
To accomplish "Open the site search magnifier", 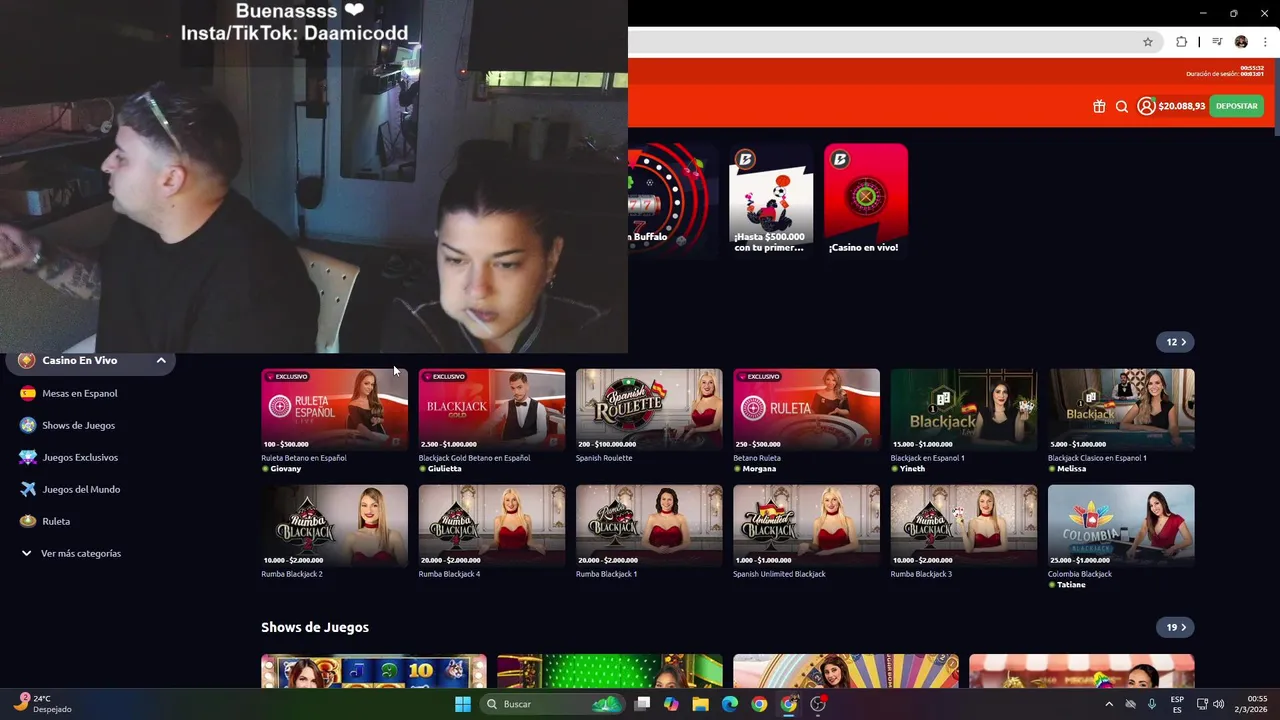I will coord(1122,106).
